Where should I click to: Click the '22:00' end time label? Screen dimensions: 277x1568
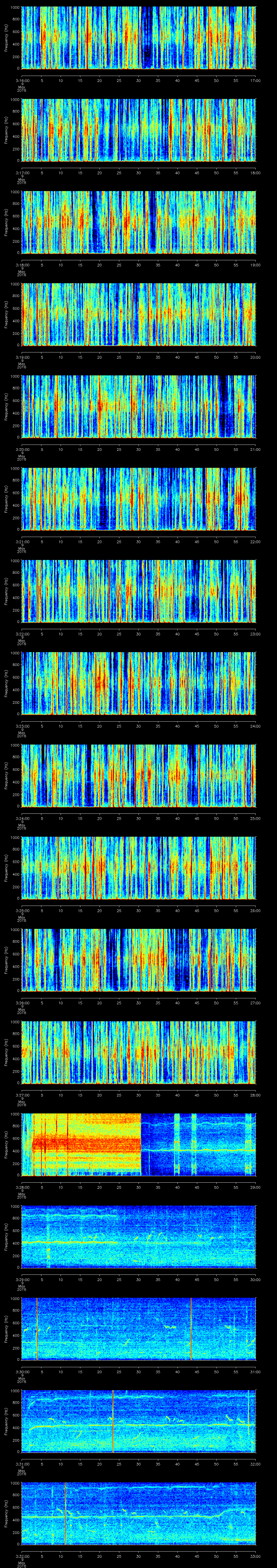[x=255, y=542]
